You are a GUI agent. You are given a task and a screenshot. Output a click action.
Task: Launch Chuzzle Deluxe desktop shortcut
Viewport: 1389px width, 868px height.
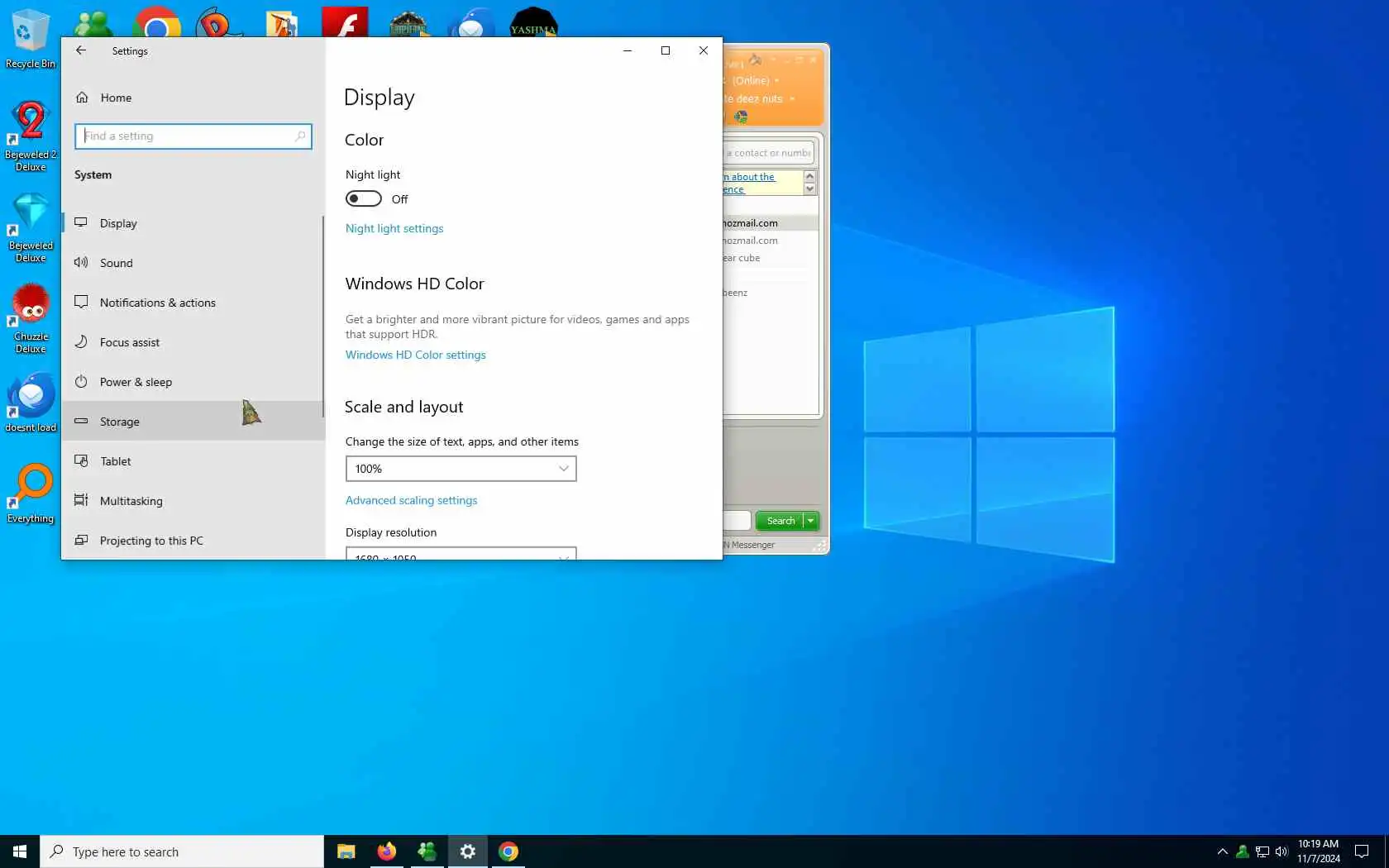click(31, 319)
